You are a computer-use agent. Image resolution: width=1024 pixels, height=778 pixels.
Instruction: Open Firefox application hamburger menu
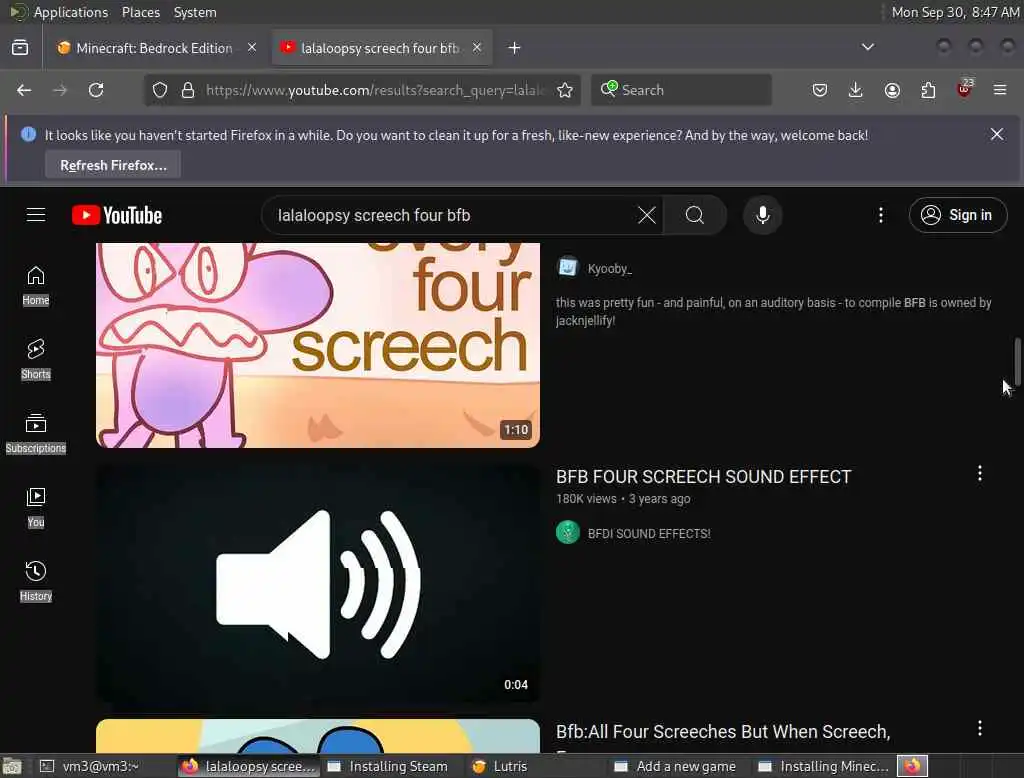[x=1000, y=90]
